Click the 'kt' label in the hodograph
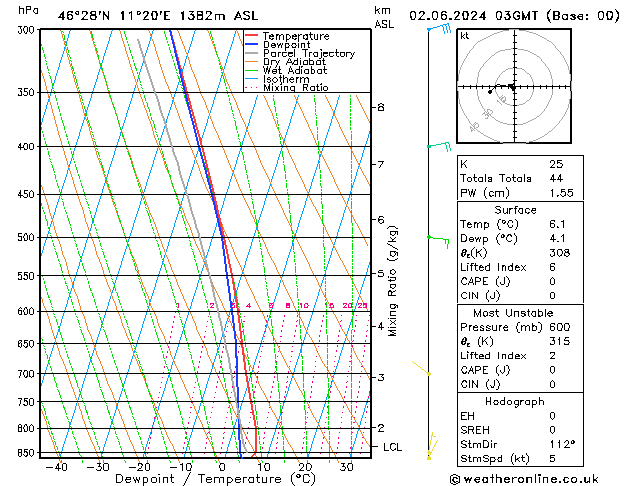This screenshot has width=629, height=486. pos(464,35)
